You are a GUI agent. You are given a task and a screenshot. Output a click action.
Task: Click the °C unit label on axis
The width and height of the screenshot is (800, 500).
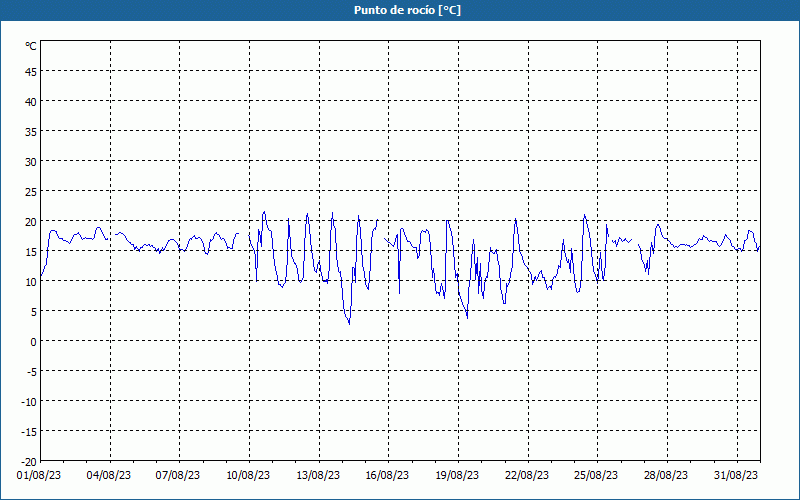point(31,46)
